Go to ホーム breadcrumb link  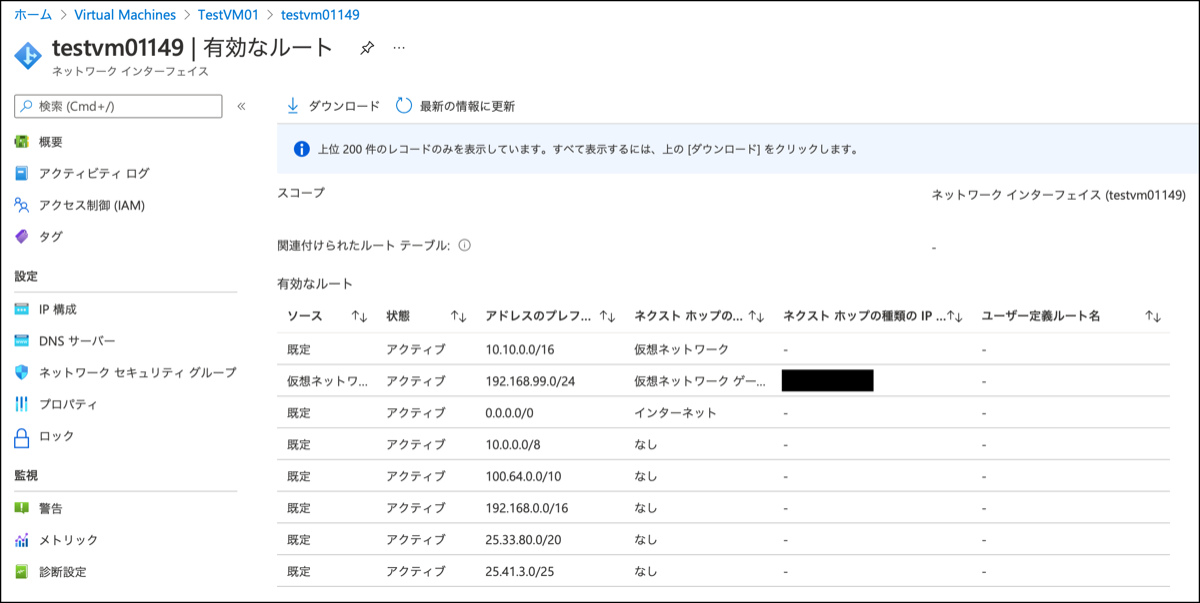[33, 15]
